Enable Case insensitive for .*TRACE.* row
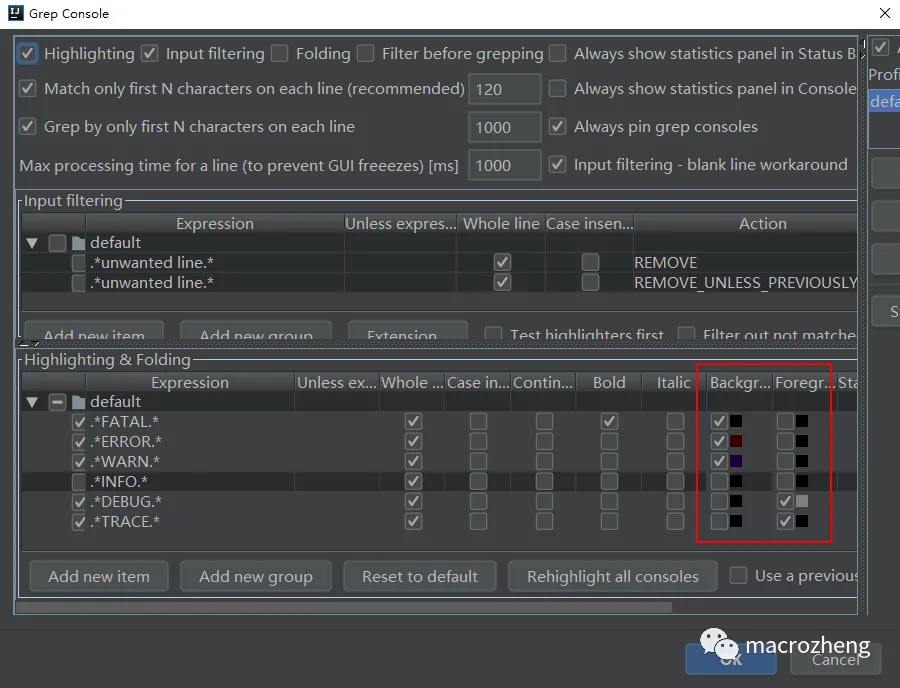900x688 pixels. point(478,522)
